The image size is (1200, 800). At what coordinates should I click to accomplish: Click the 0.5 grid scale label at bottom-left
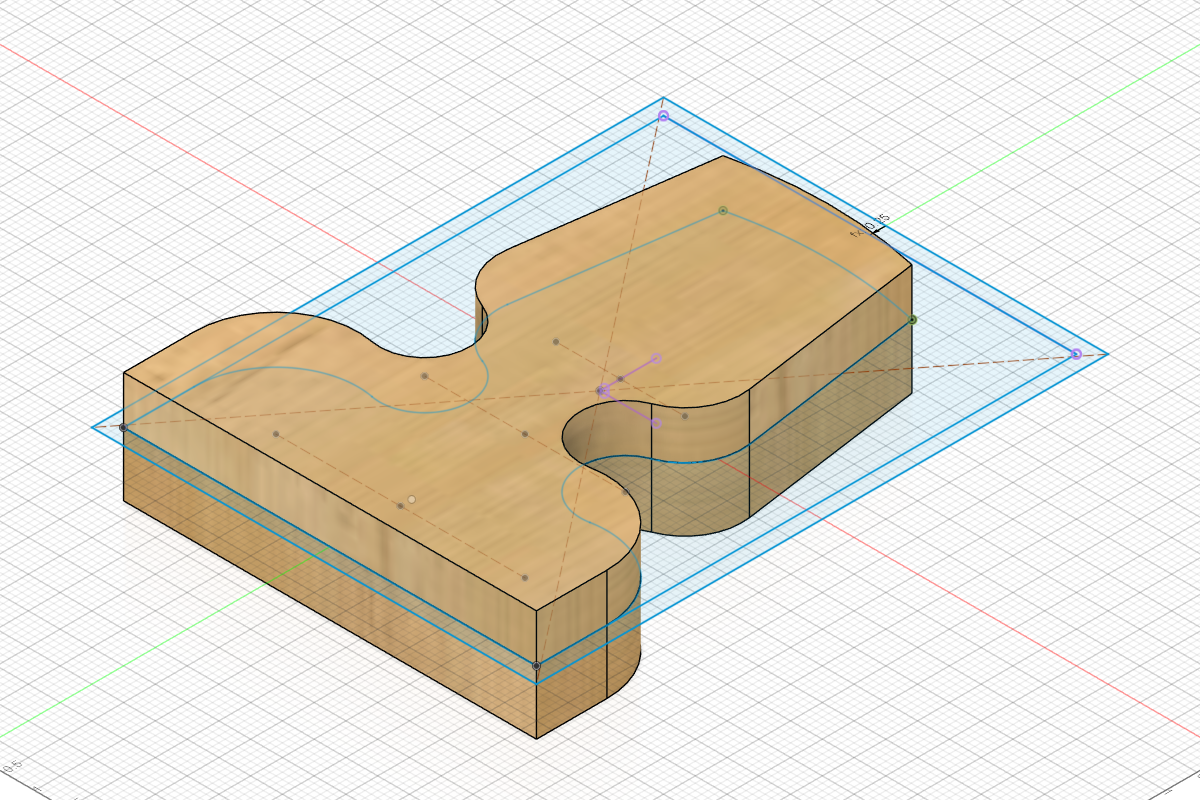pos(12,768)
